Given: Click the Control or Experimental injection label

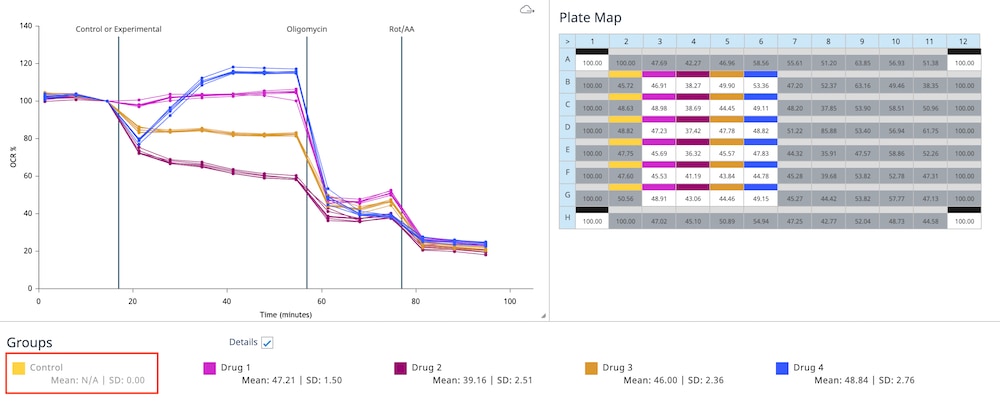Looking at the screenshot, I should 118,29.
